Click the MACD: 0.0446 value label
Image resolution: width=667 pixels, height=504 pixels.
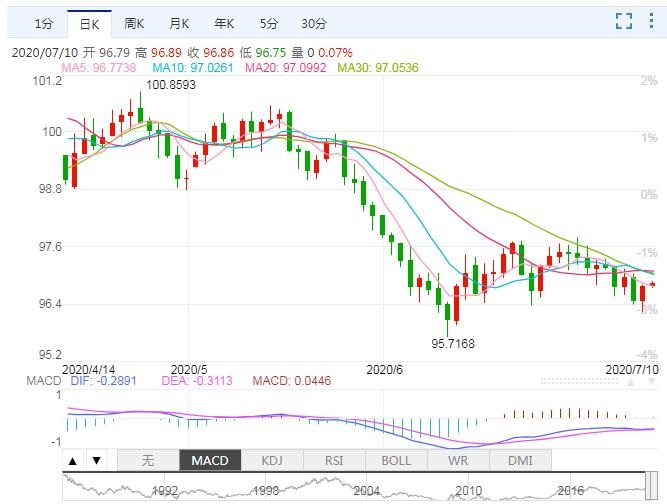click(x=291, y=381)
